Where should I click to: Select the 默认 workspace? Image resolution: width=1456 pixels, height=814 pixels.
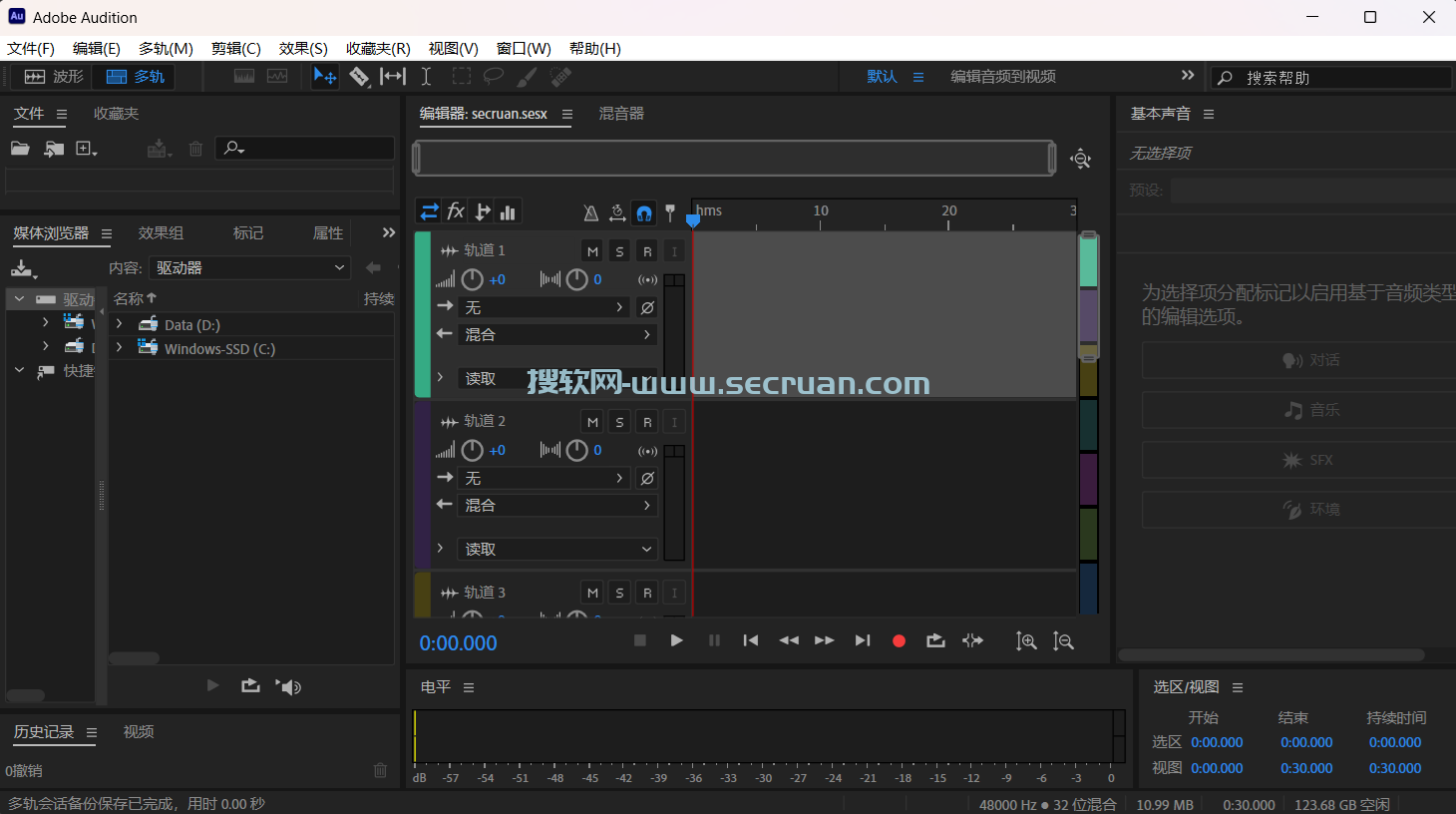[x=882, y=77]
